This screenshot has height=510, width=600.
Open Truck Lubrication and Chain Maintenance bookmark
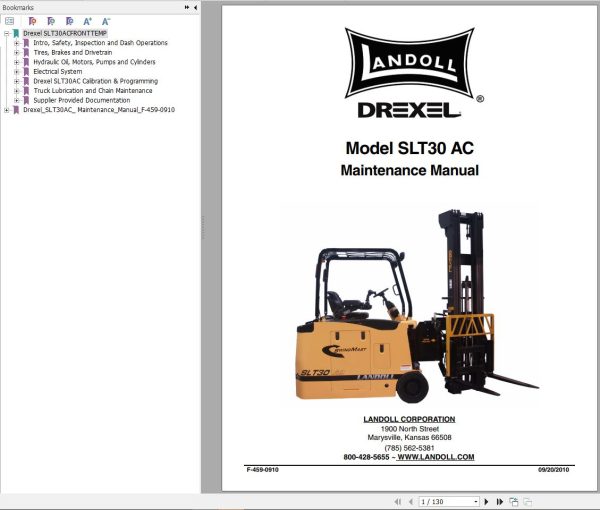93,91
